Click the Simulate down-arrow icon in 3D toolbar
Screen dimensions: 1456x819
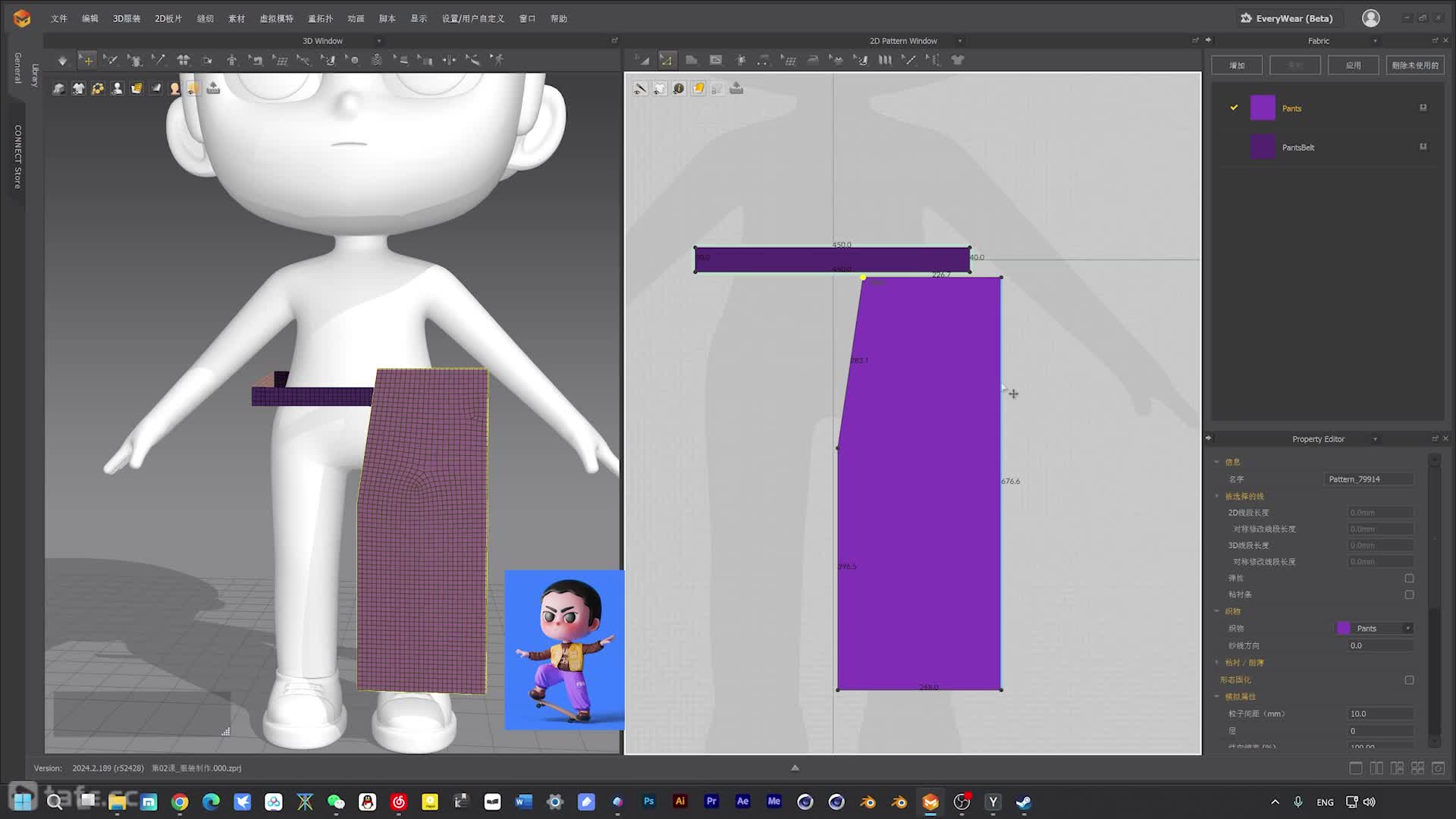pos(62,60)
